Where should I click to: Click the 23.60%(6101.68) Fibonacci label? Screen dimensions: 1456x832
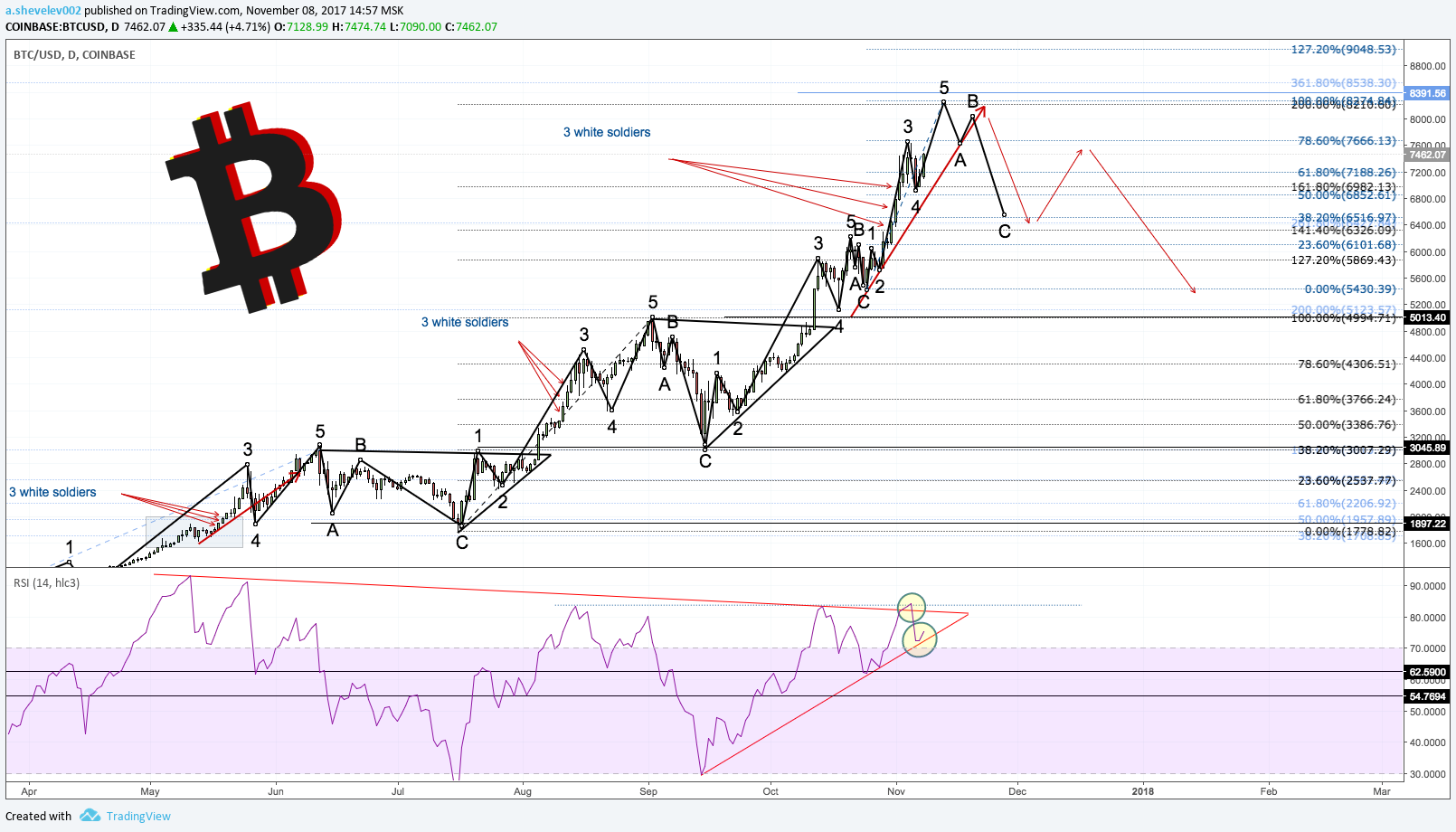pyautogui.click(x=1347, y=244)
